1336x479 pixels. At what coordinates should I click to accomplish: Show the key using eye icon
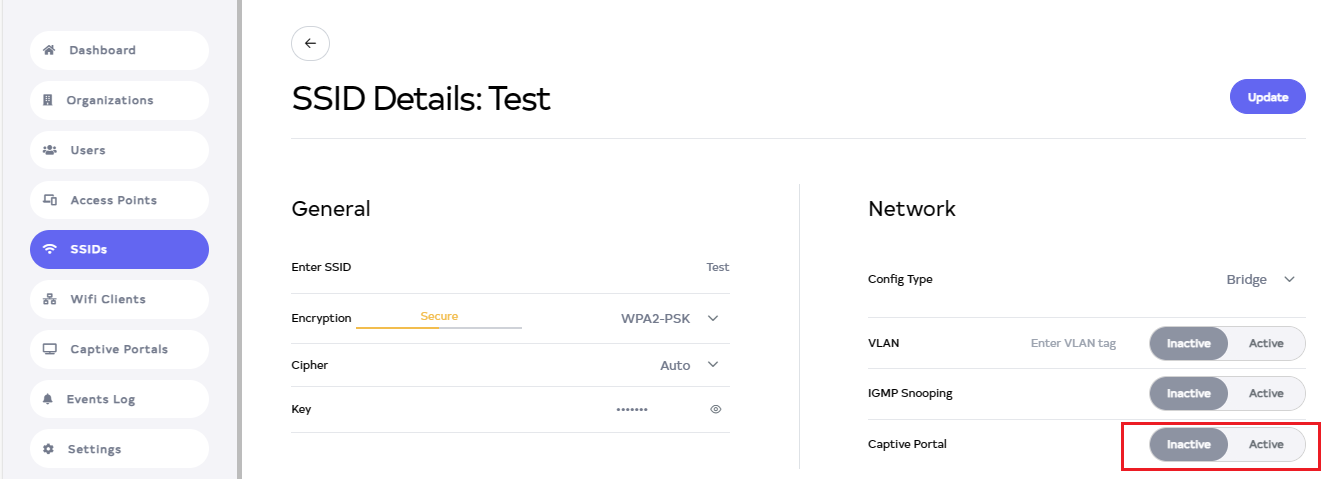tap(716, 409)
